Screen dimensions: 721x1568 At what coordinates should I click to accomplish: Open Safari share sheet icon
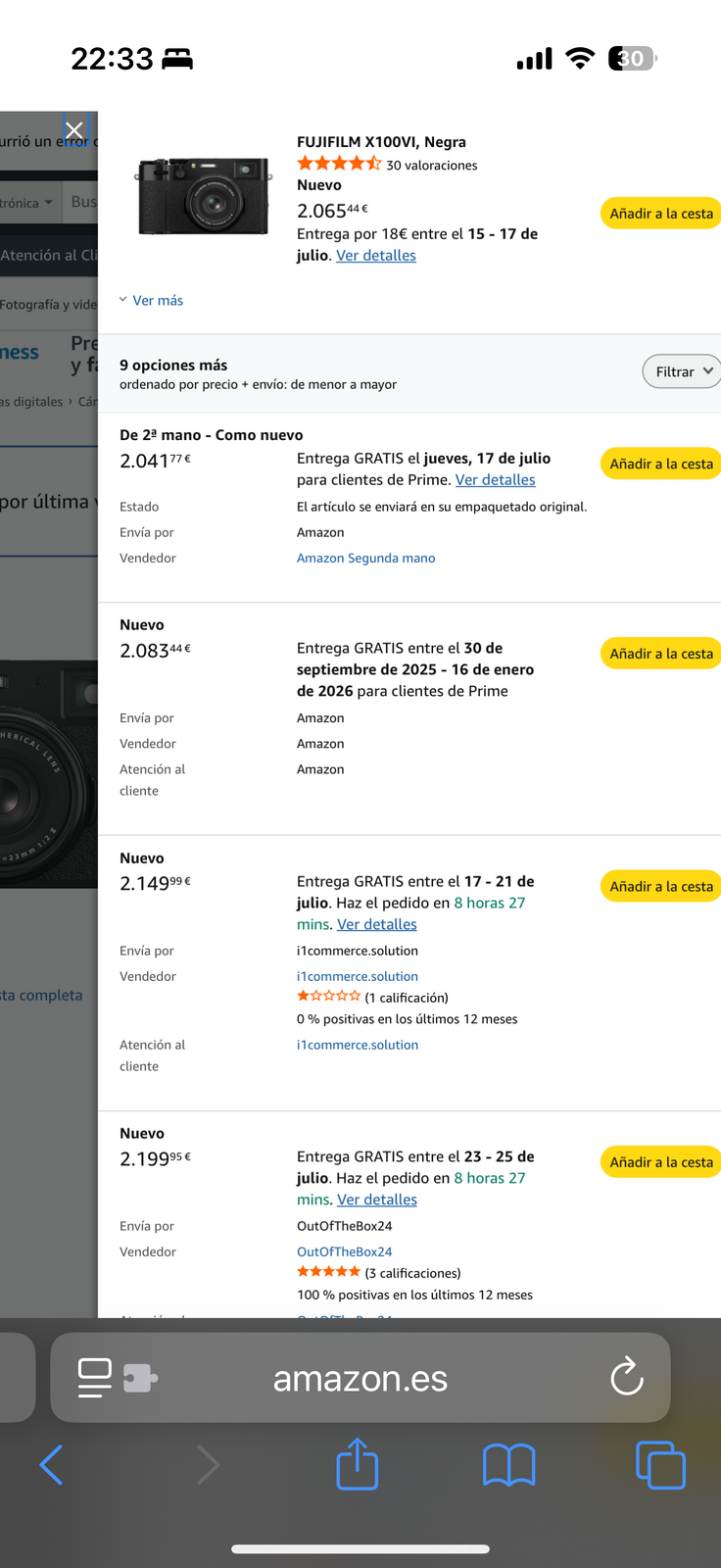coord(358,1464)
